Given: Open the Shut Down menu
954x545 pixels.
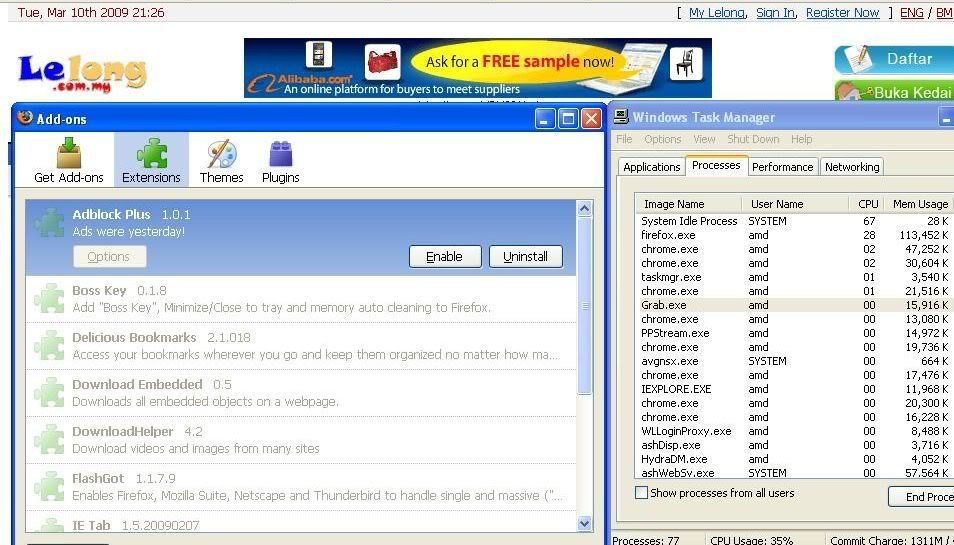Looking at the screenshot, I should point(752,139).
